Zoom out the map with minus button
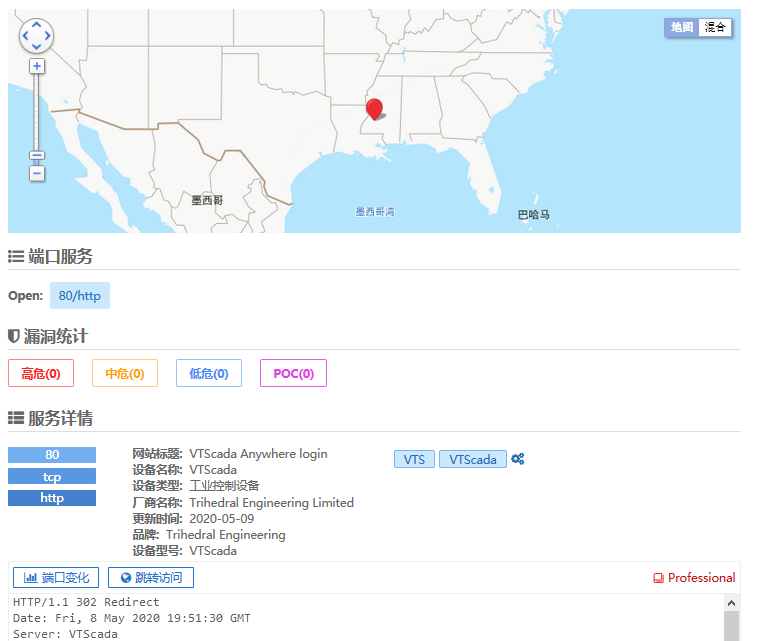The height and width of the screenshot is (641, 763). click(37, 173)
